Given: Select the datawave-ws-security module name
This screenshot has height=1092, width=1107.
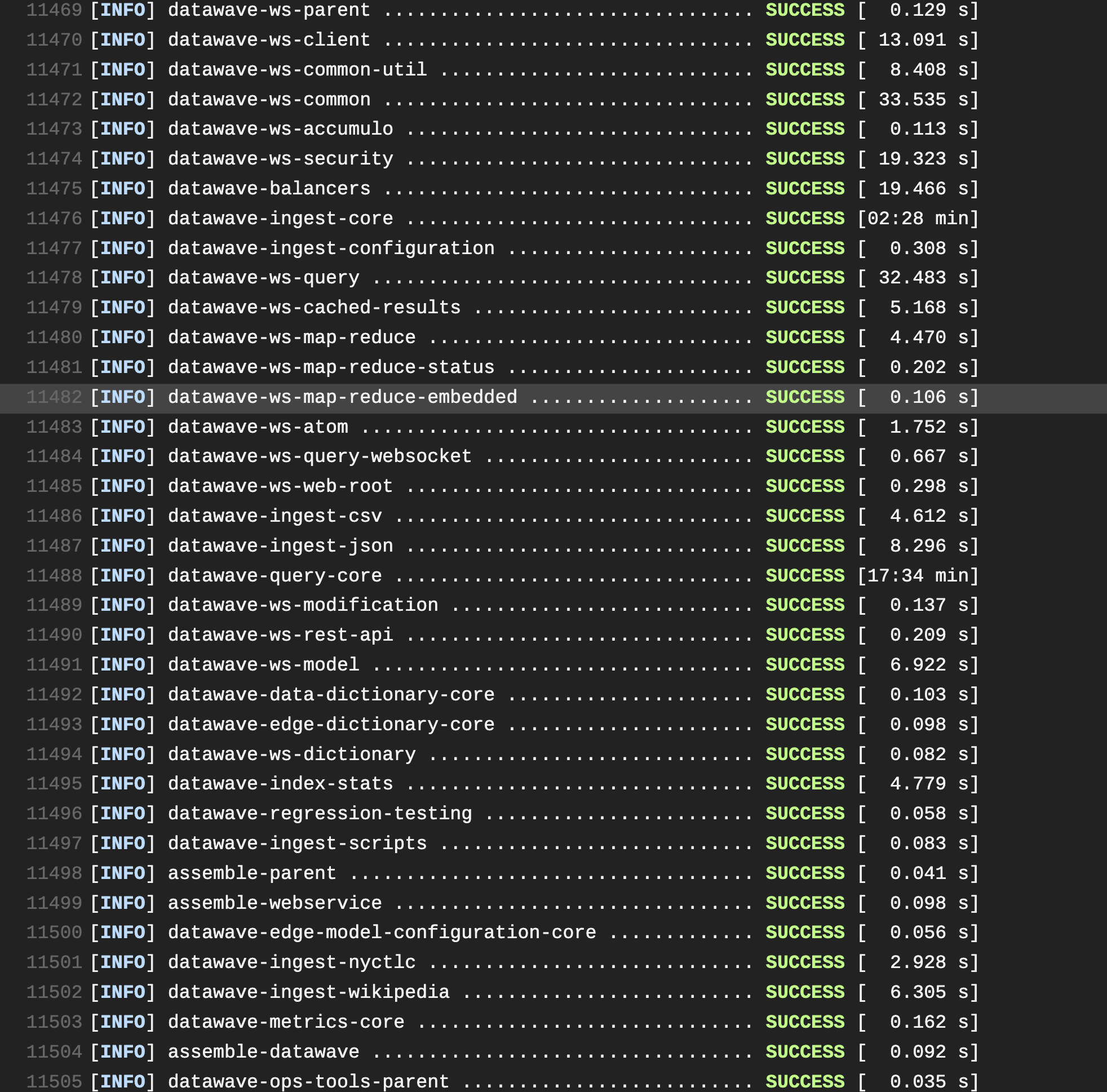Looking at the screenshot, I should tap(280, 159).
